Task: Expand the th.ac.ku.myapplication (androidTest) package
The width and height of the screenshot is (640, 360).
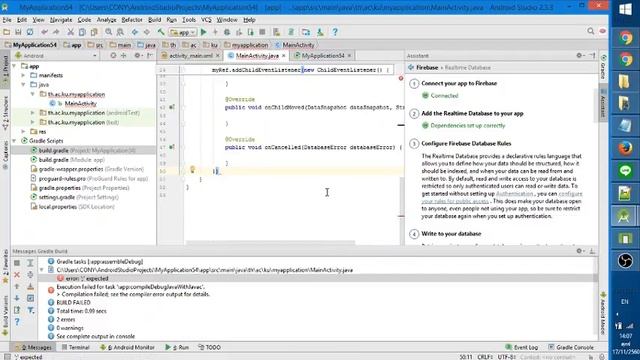Action: pyautogui.click(x=33, y=113)
